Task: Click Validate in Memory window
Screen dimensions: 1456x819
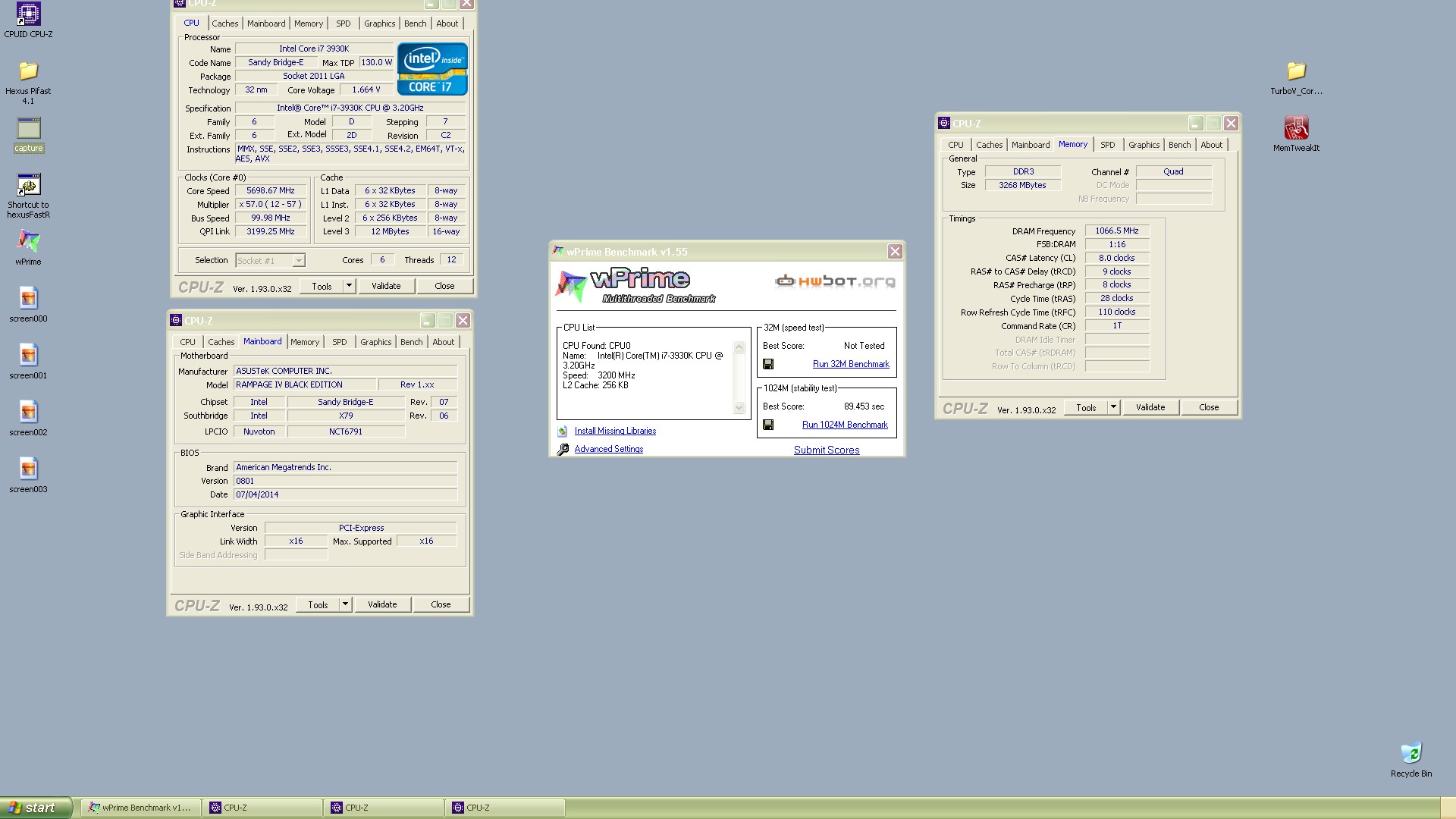Action: [x=1150, y=407]
